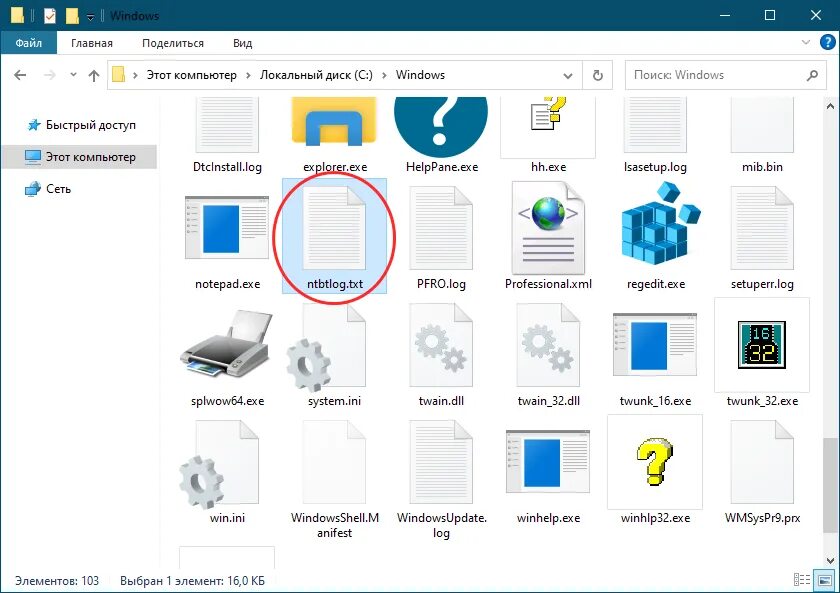The image size is (840, 593).
Task: Open Customize Quick Access Toolbar dropdown
Action: coord(90,17)
